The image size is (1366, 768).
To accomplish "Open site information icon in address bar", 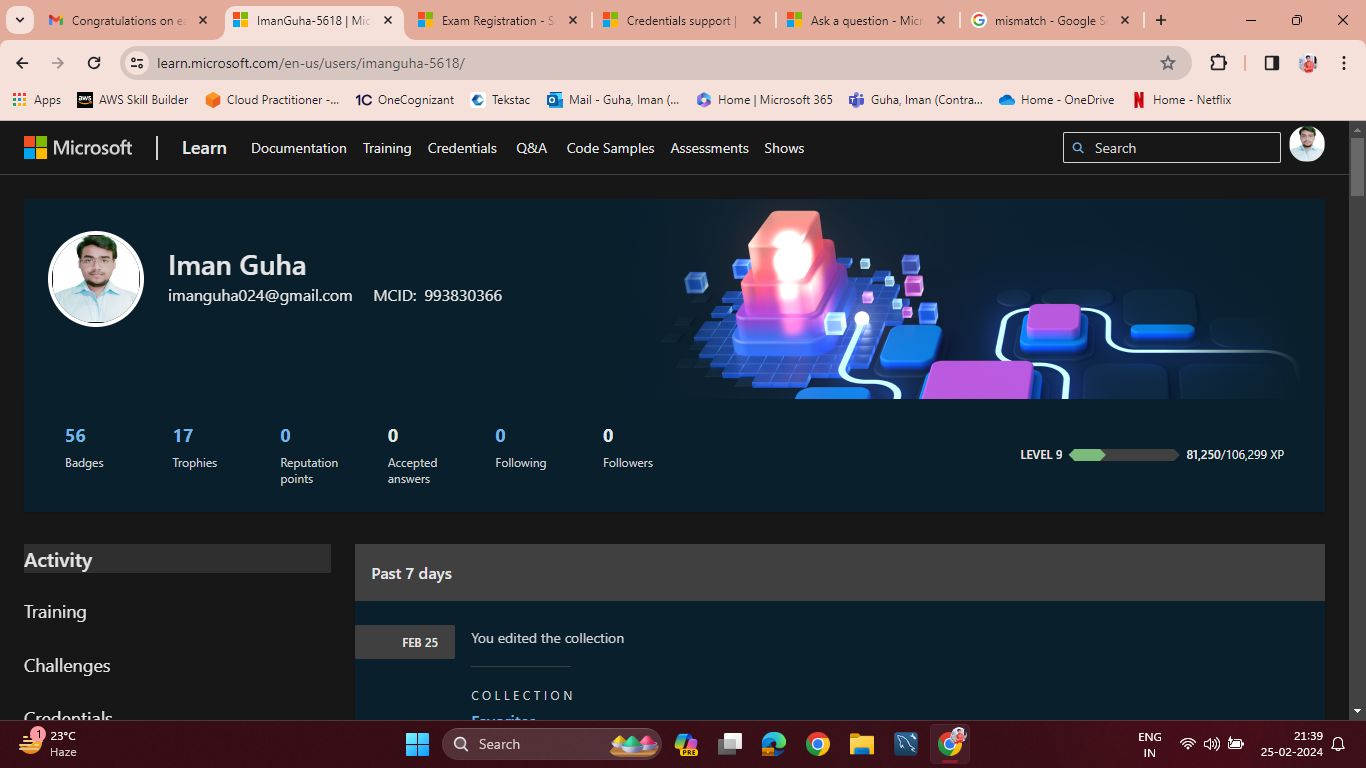I will pos(138,63).
